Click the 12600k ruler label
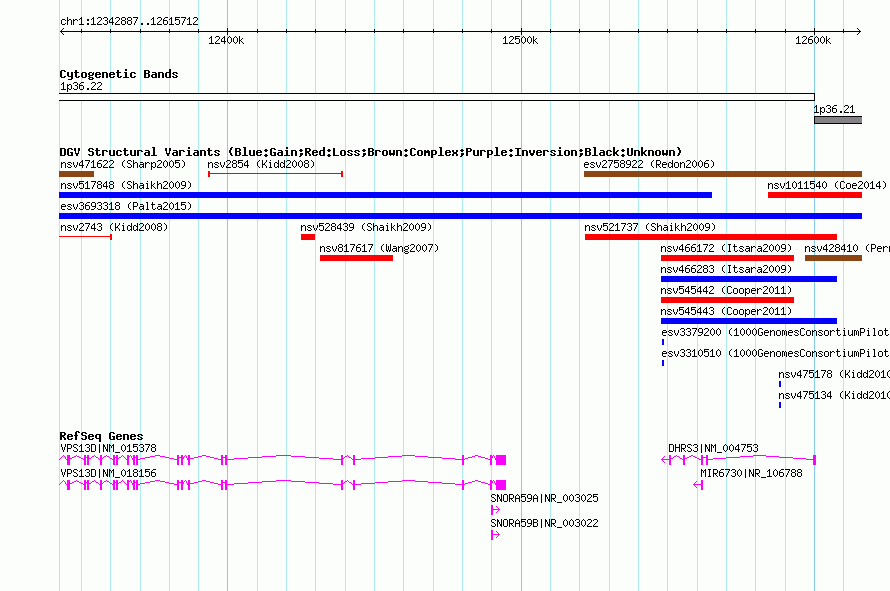 (x=813, y=40)
